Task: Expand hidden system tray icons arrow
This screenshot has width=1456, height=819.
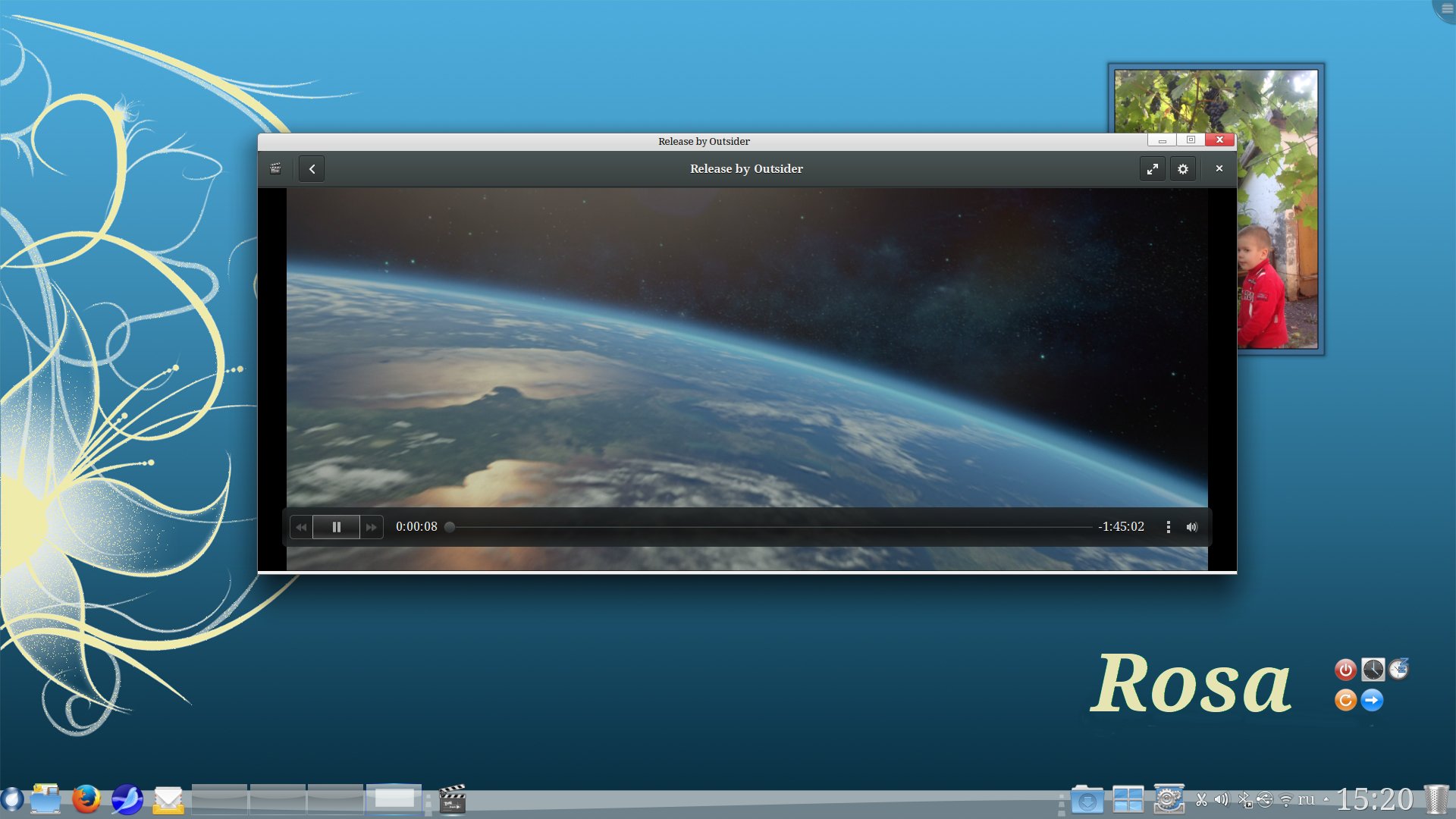Action: [1326, 799]
